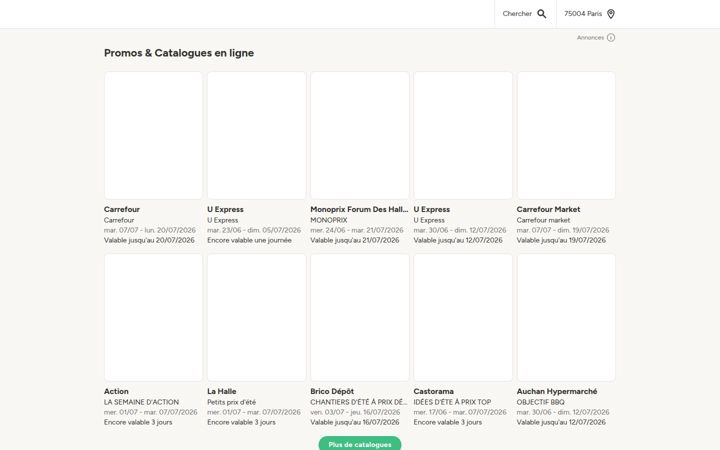Open the Brico Dépôt catalogue thumbnail
The height and width of the screenshot is (450, 720).
(x=360, y=317)
